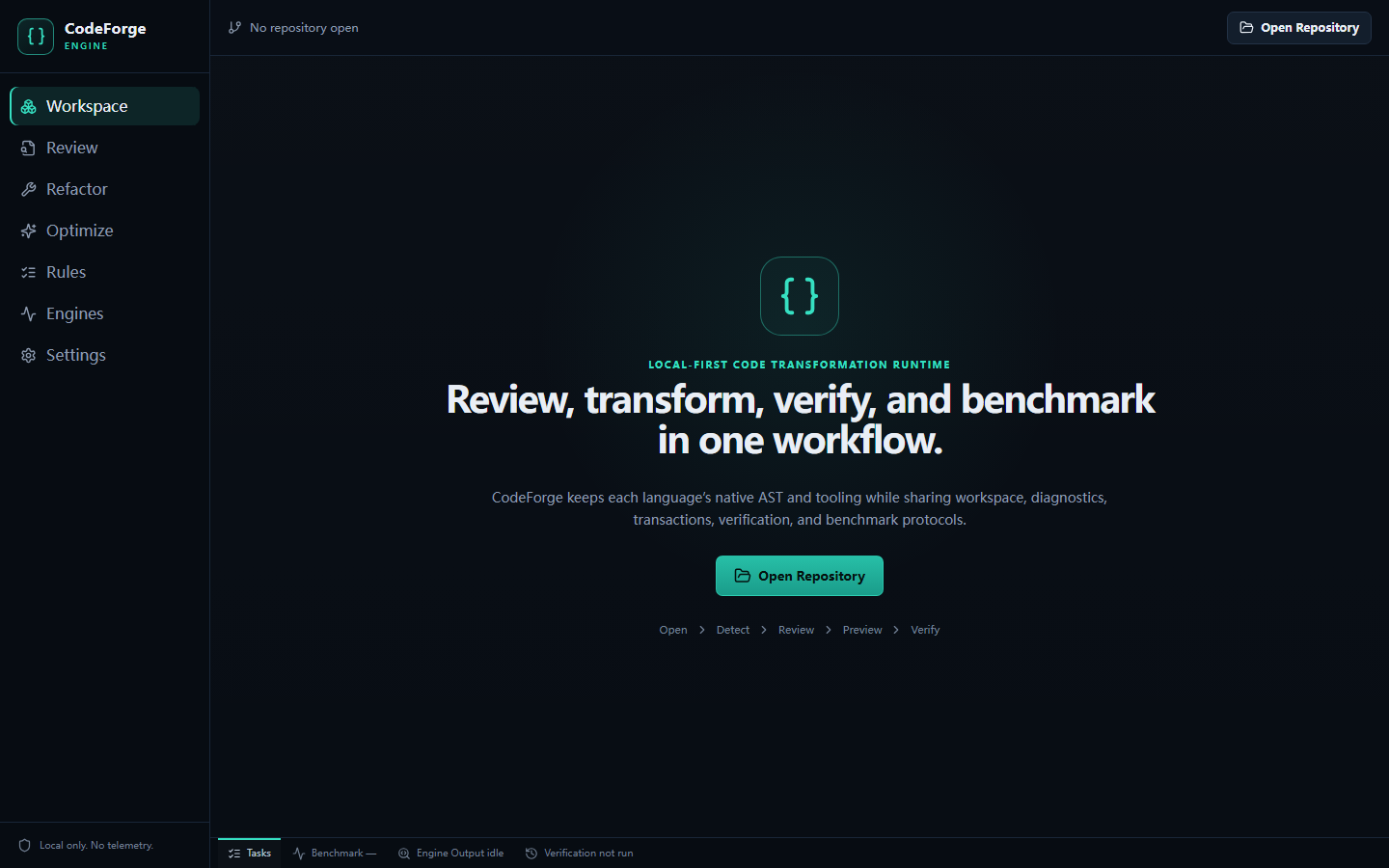Open Settings from the sidebar
Screen dimensions: 1389x868
tap(104, 355)
